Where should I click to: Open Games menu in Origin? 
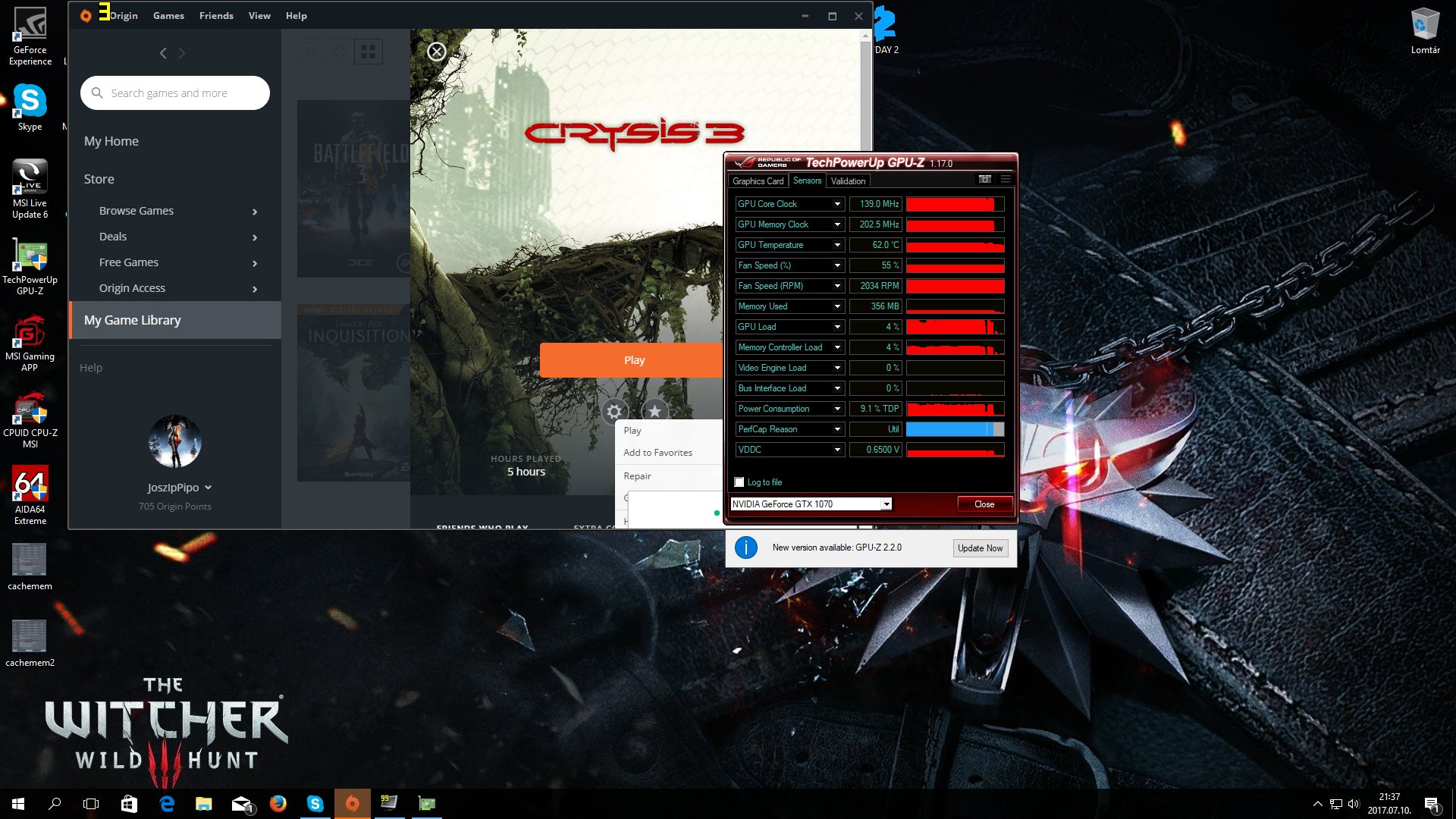[168, 16]
